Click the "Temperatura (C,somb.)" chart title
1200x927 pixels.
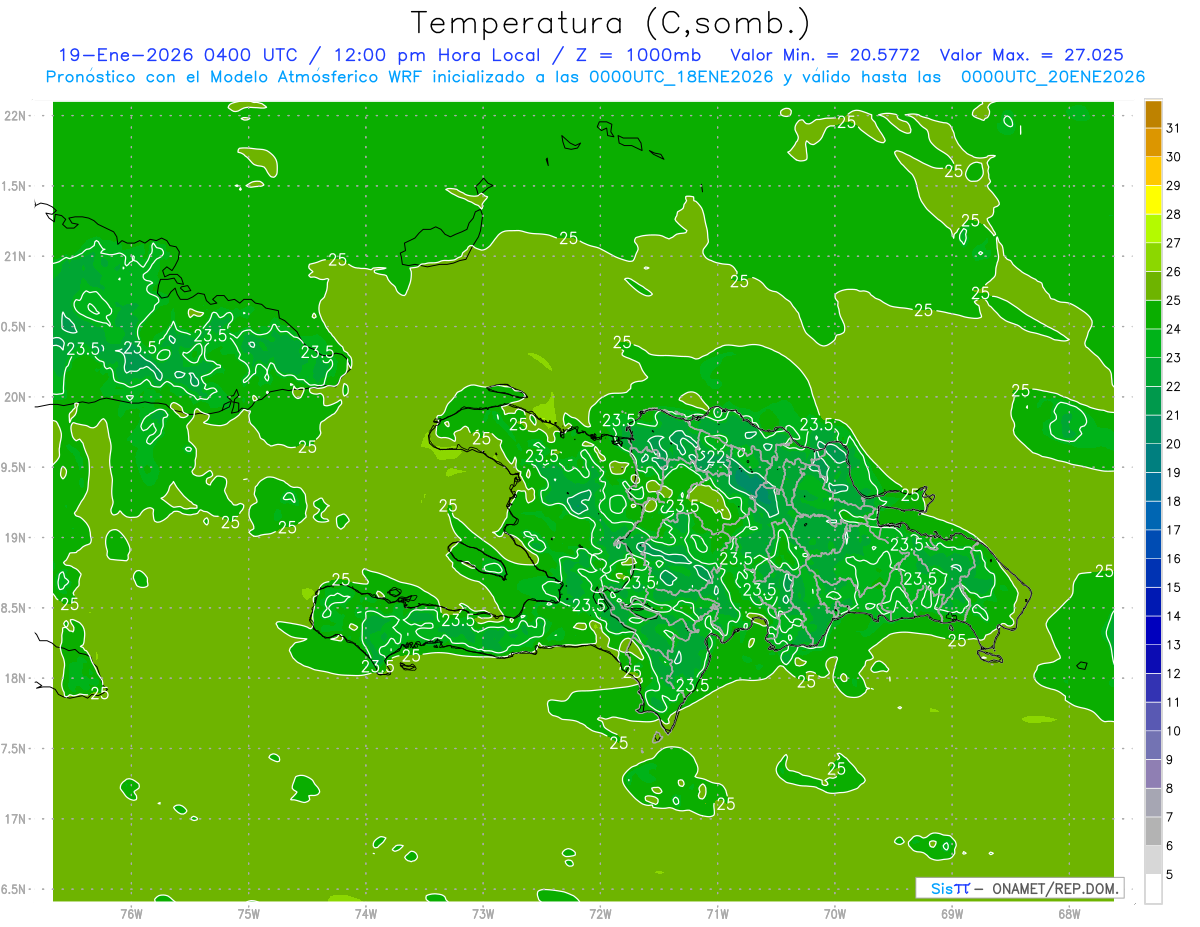tap(610, 23)
